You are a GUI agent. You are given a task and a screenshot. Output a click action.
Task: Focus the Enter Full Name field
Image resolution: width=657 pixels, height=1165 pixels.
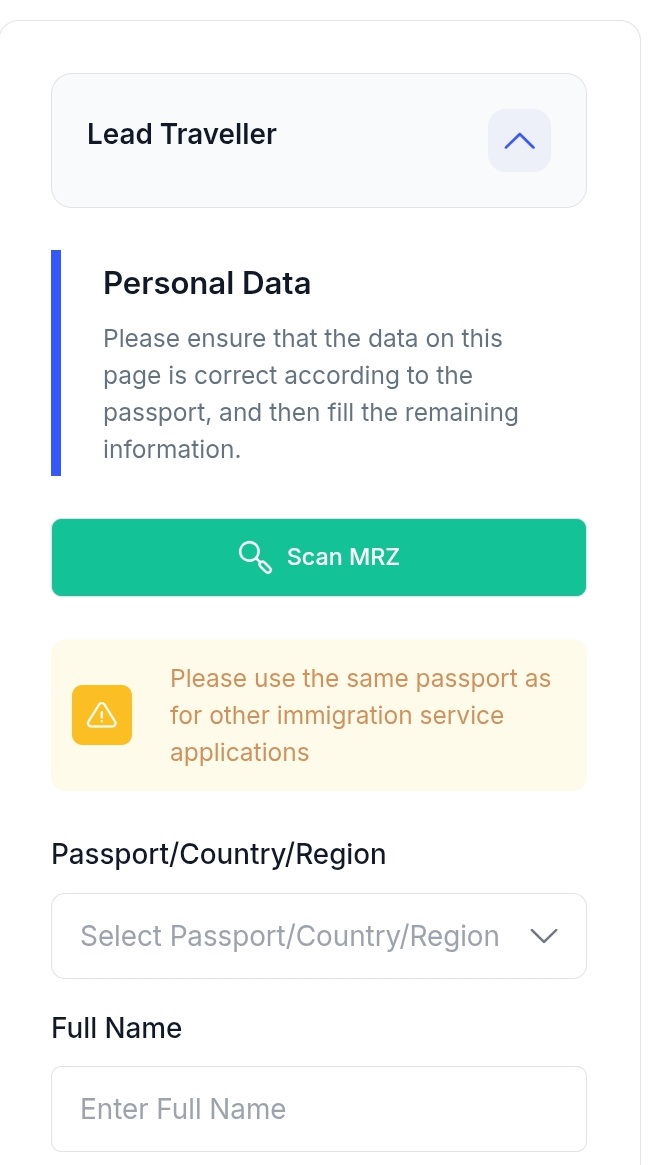point(318,1109)
